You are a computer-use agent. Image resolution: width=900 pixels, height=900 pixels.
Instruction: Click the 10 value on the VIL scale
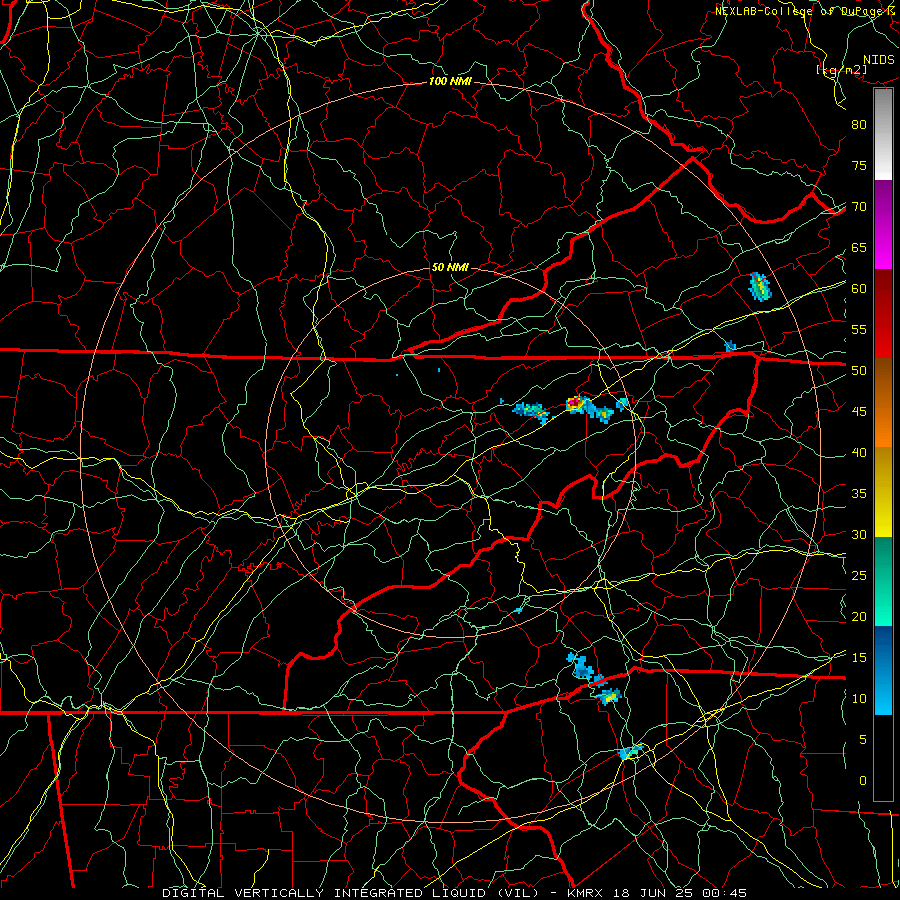[859, 699]
